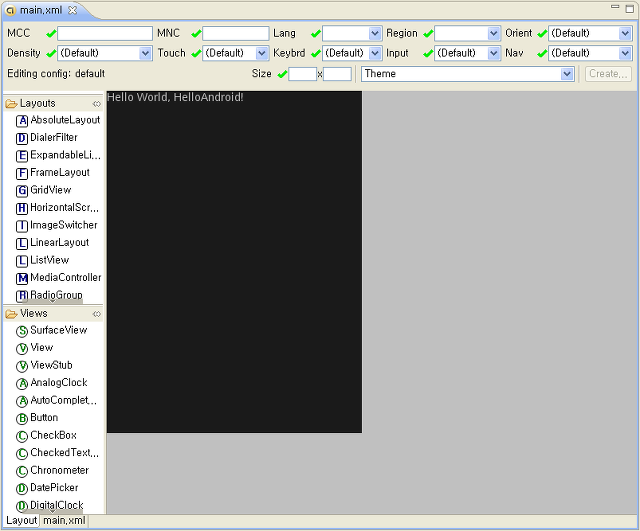The height and width of the screenshot is (531, 640).
Task: Click the Layouts folder icon
Action: [11, 104]
